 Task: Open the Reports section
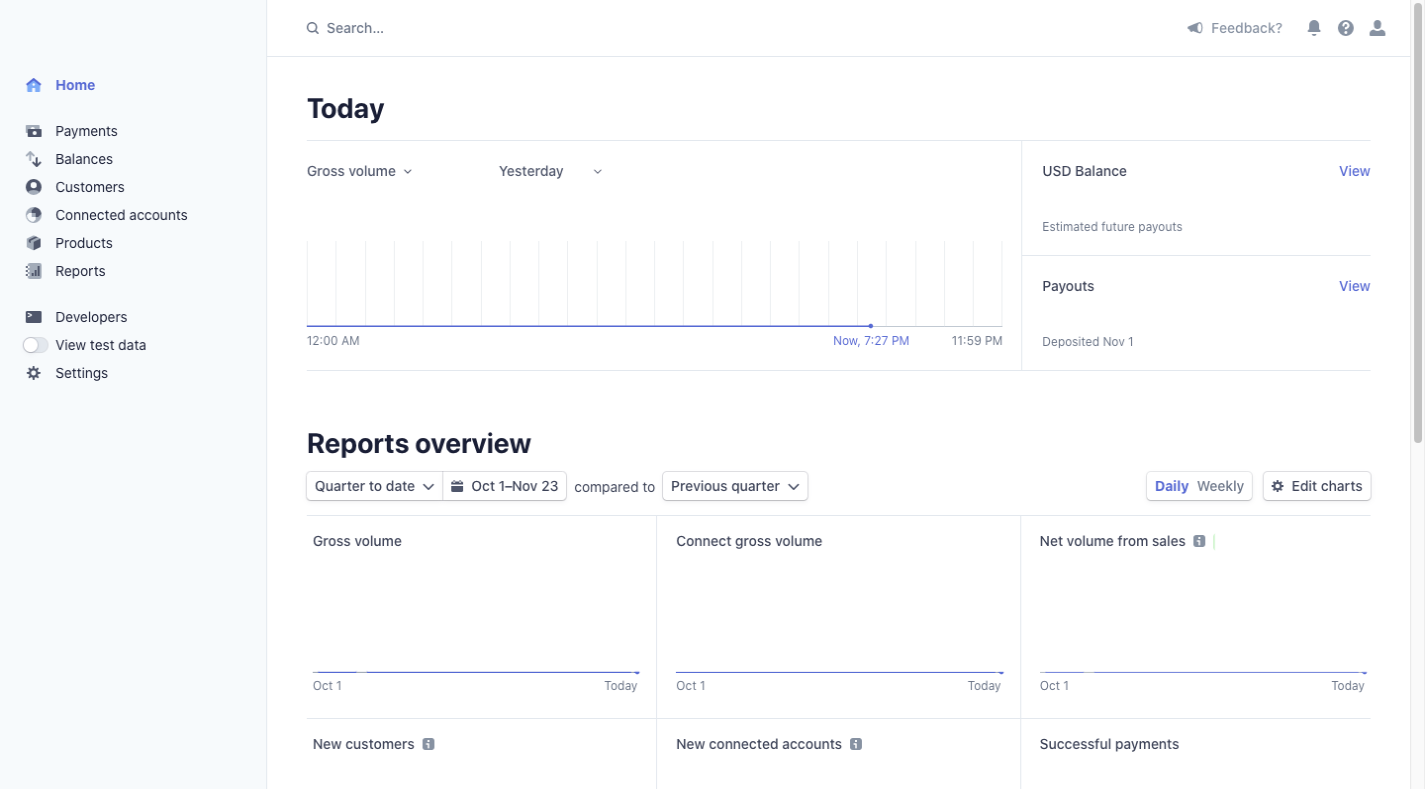pyautogui.click(x=79, y=271)
